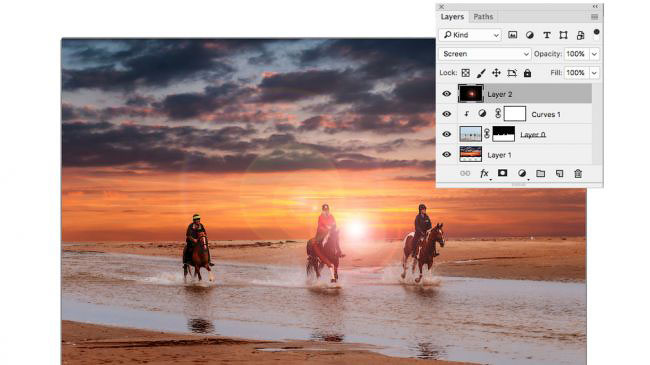Create a new layer icon

(560, 173)
